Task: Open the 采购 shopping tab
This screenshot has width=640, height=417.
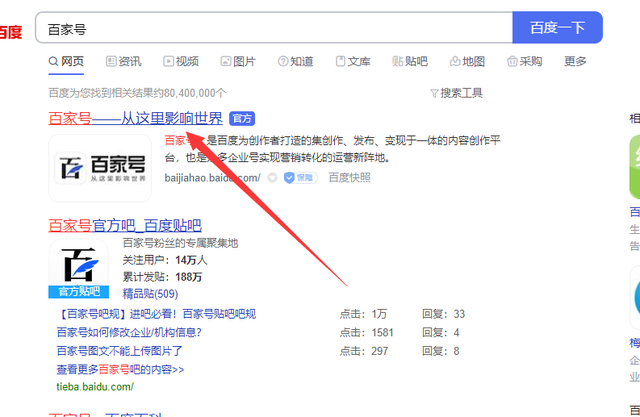Action: pos(523,62)
